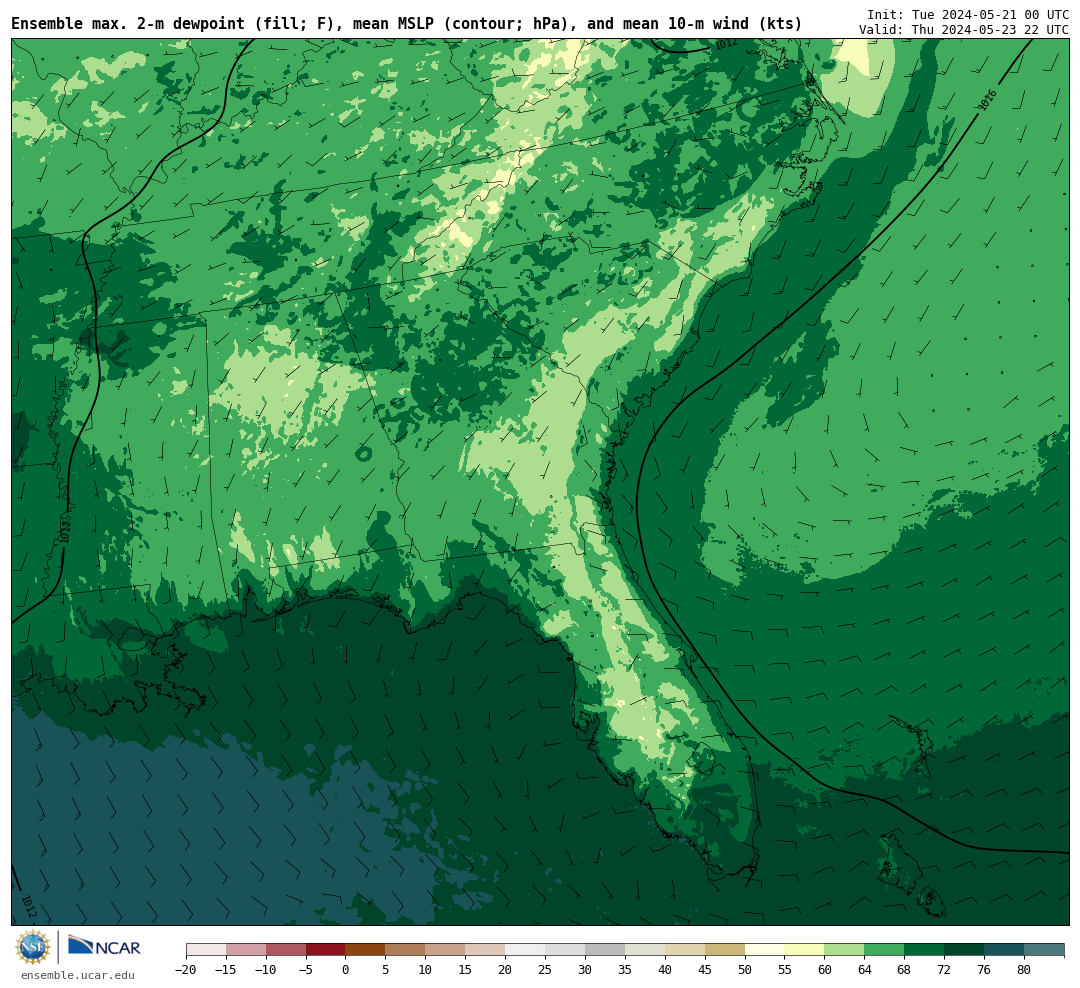This screenshot has height=988, width=1080.
Task: Click the colorbar tick label '−20'
Action: pyautogui.click(x=186, y=970)
